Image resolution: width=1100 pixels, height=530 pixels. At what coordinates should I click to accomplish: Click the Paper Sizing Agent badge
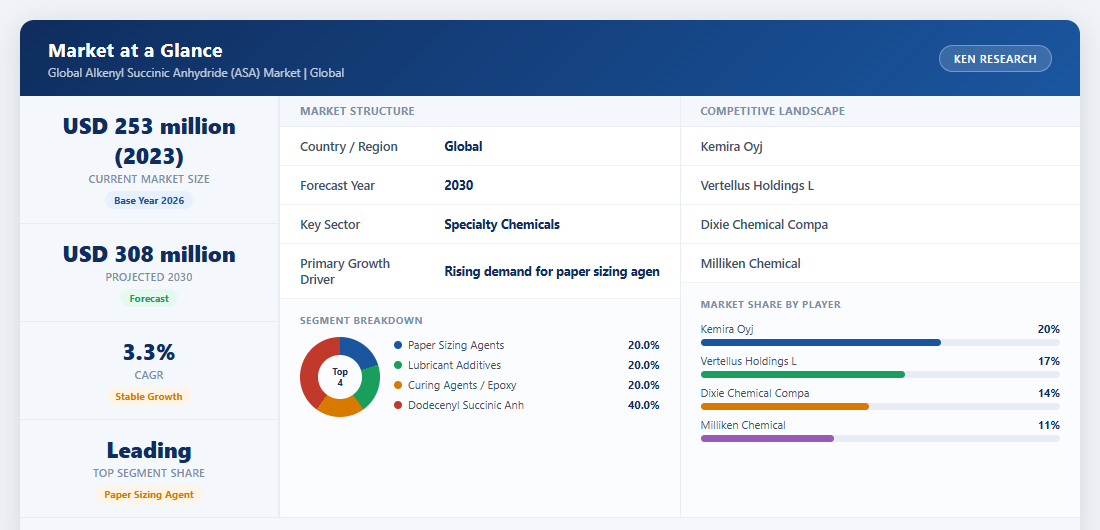pyautogui.click(x=149, y=494)
